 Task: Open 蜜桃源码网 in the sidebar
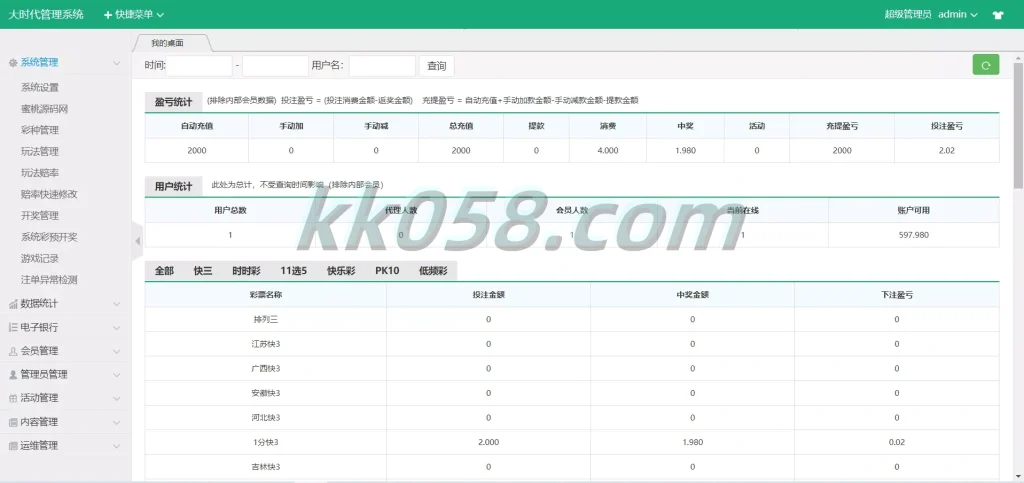point(44,109)
